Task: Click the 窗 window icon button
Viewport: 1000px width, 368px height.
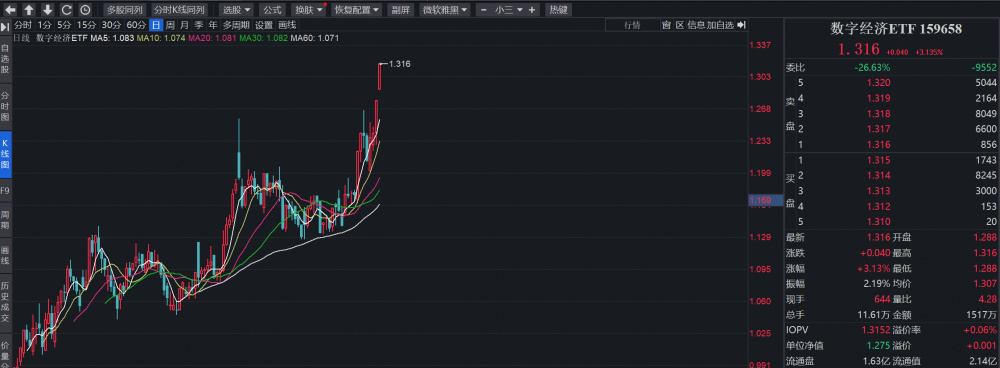Action: click(666, 25)
